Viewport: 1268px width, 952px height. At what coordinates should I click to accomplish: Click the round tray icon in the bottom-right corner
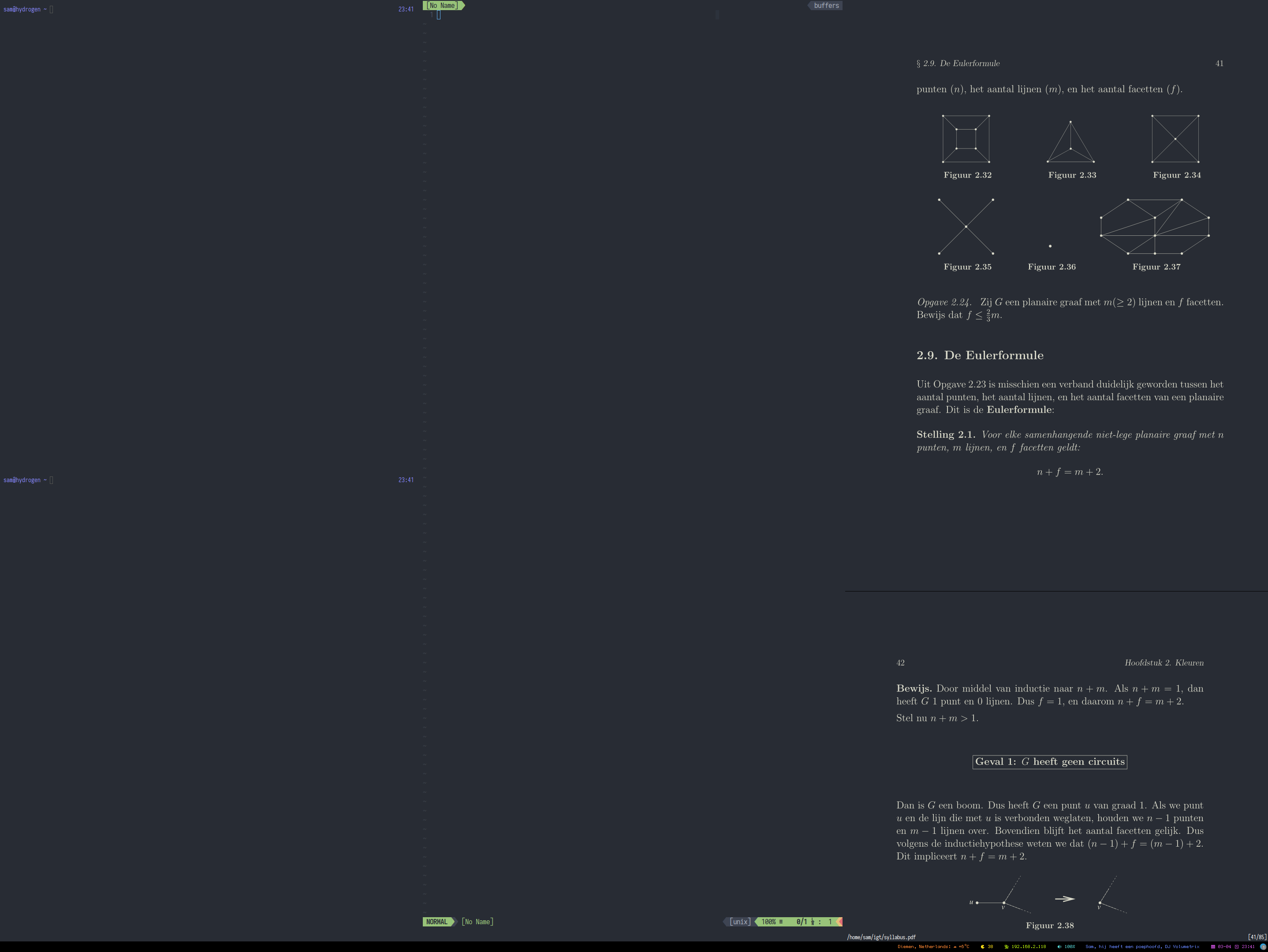pos(1263,947)
